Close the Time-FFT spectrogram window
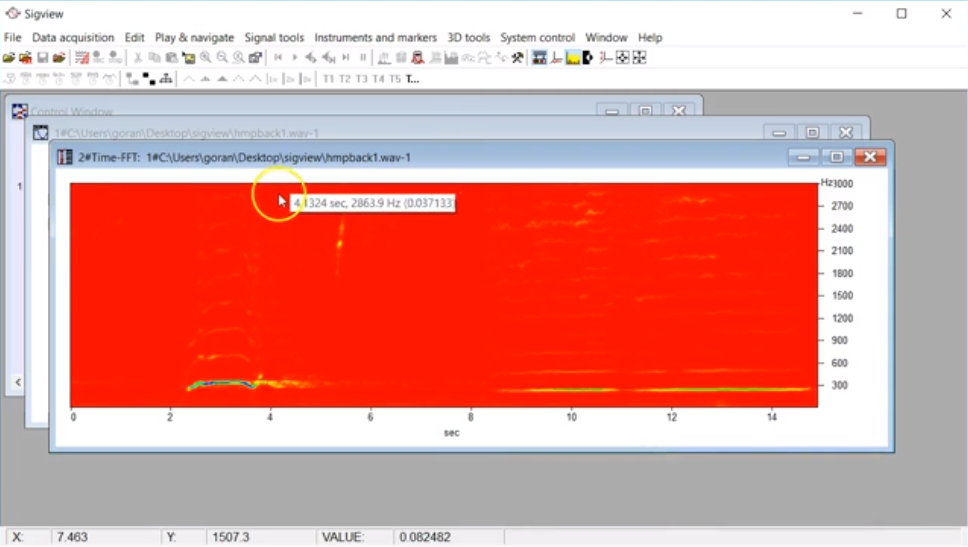Screen dimensions: 968x547 [870, 157]
